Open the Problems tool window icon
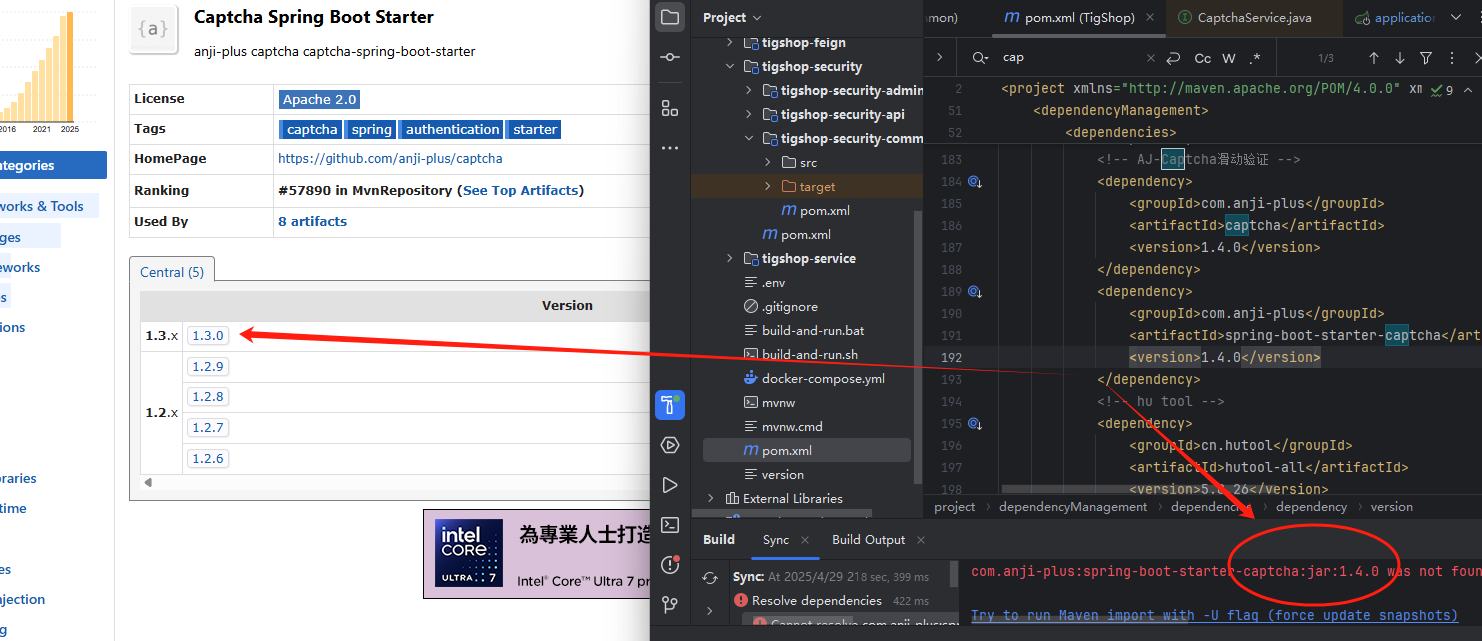 click(x=670, y=565)
